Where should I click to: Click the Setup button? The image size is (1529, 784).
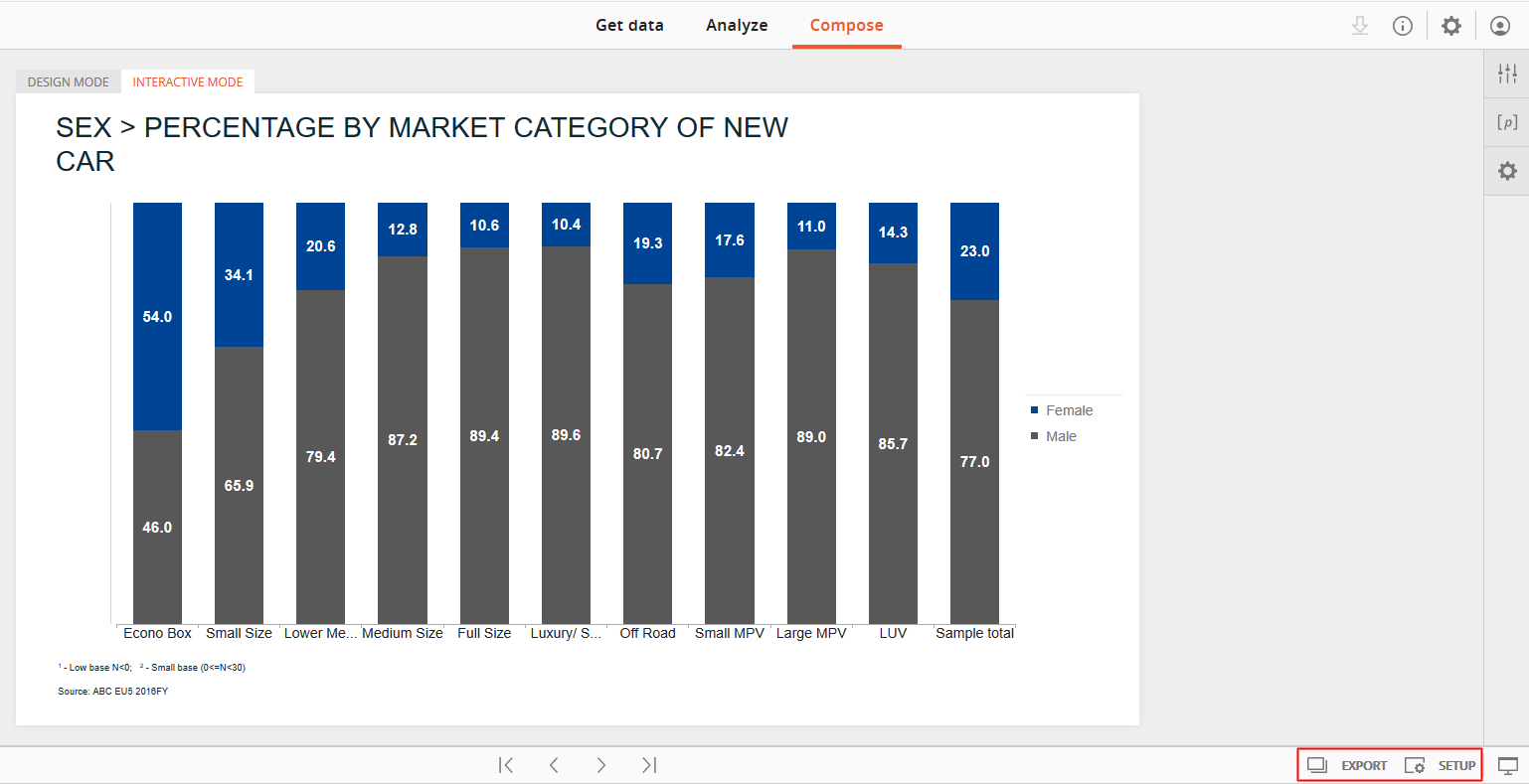(1440, 765)
